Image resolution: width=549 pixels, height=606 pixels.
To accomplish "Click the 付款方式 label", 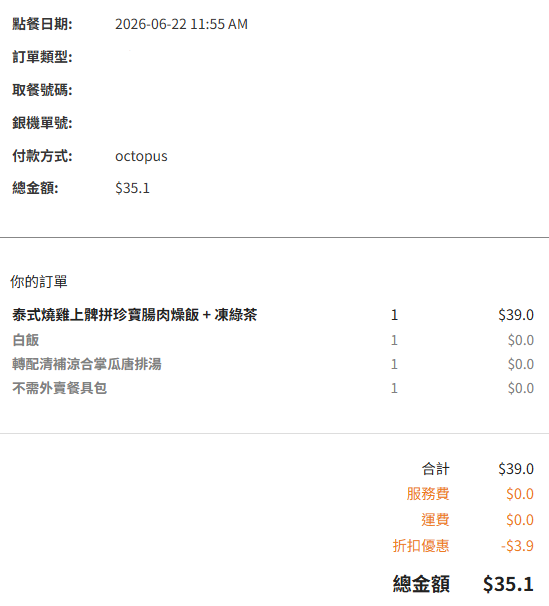I will [x=42, y=156].
